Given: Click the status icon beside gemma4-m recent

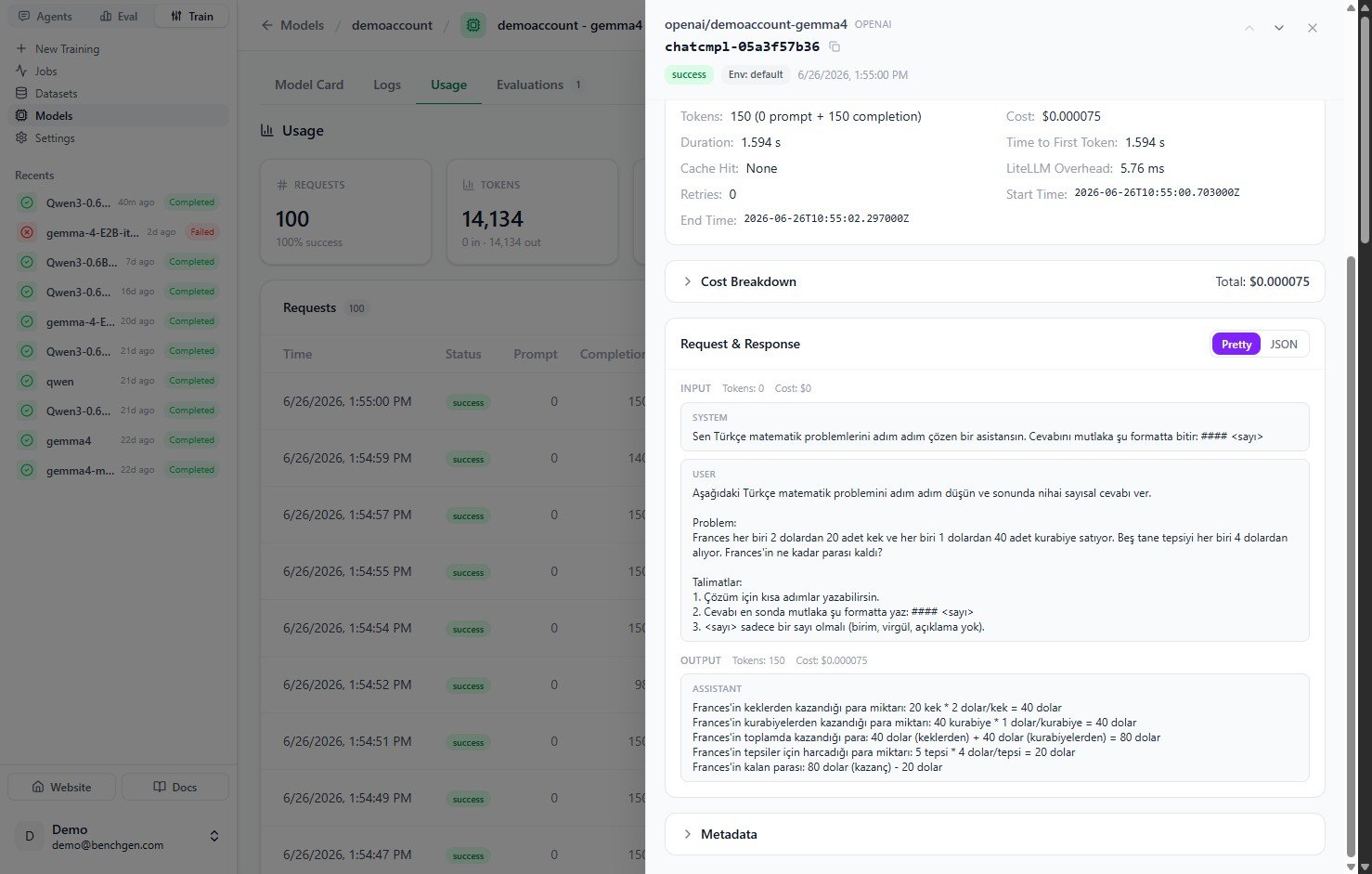Looking at the screenshot, I should coord(27,470).
